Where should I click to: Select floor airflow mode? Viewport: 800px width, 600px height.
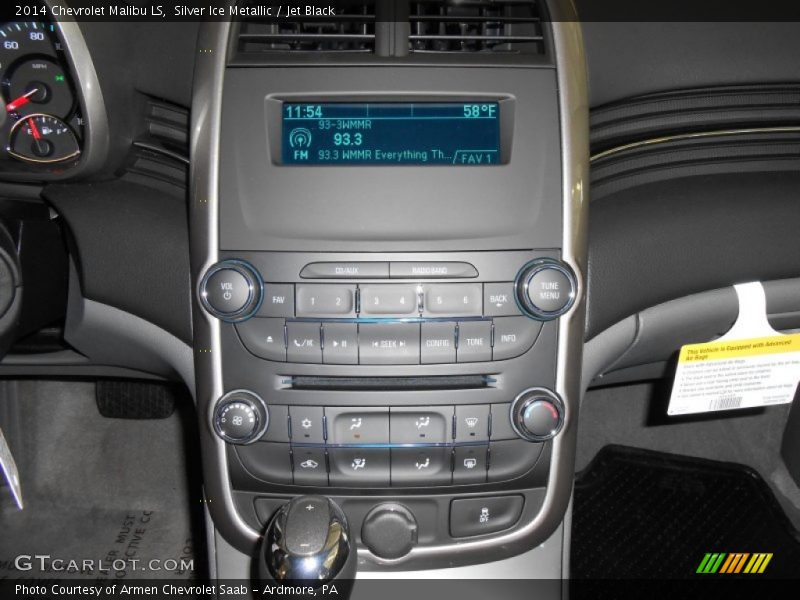(x=421, y=465)
